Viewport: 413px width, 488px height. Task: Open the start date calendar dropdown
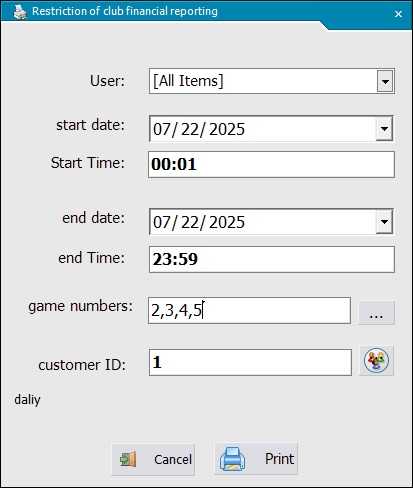[x=384, y=128]
